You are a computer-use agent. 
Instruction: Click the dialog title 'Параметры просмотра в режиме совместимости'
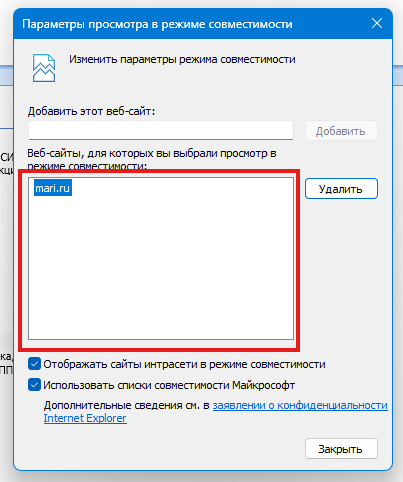157,24
